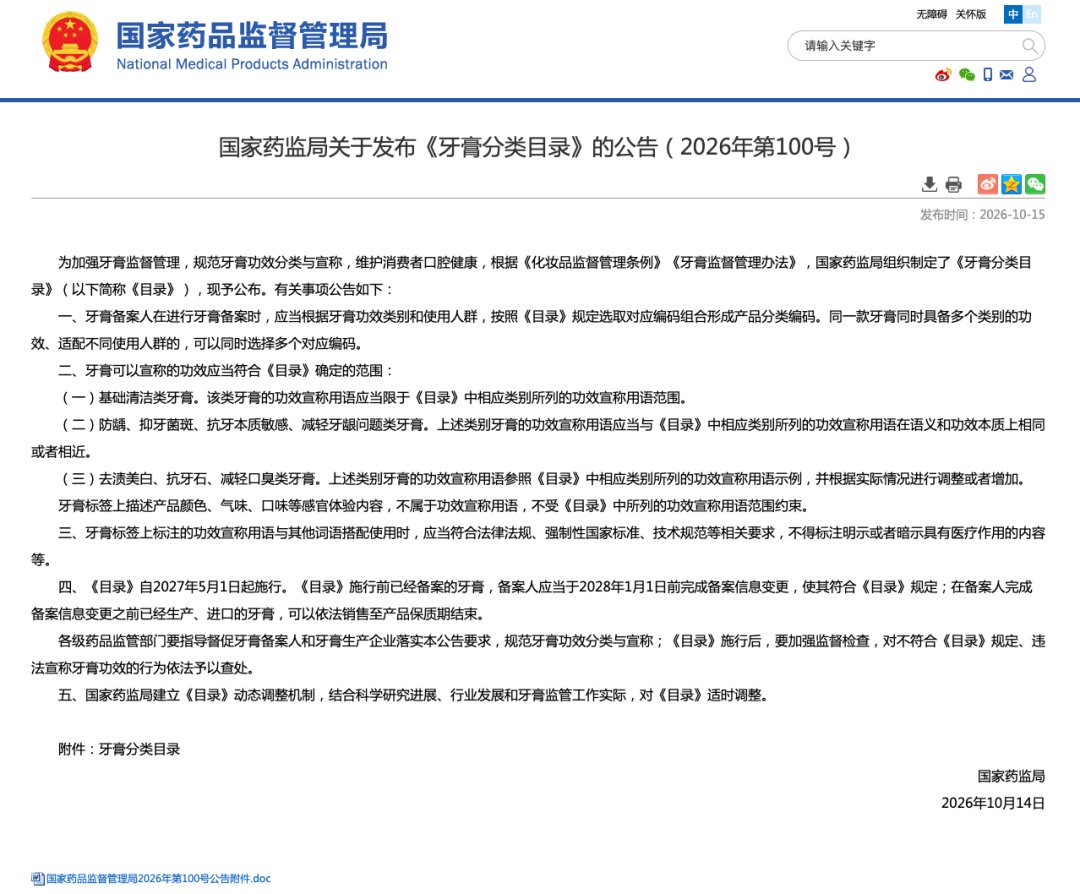Share article via green WeChat icon
1080x894 pixels.
click(x=1035, y=184)
